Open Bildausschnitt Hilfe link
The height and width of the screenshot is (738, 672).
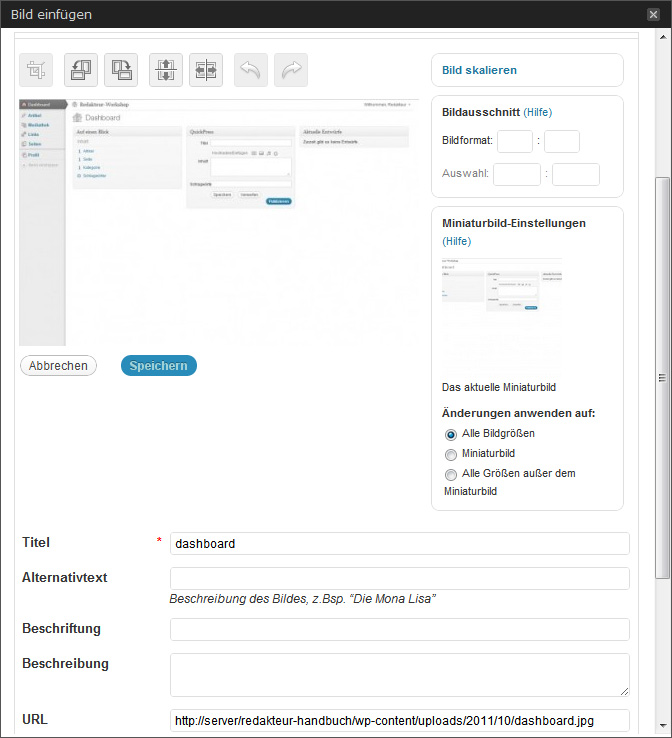pos(537,112)
